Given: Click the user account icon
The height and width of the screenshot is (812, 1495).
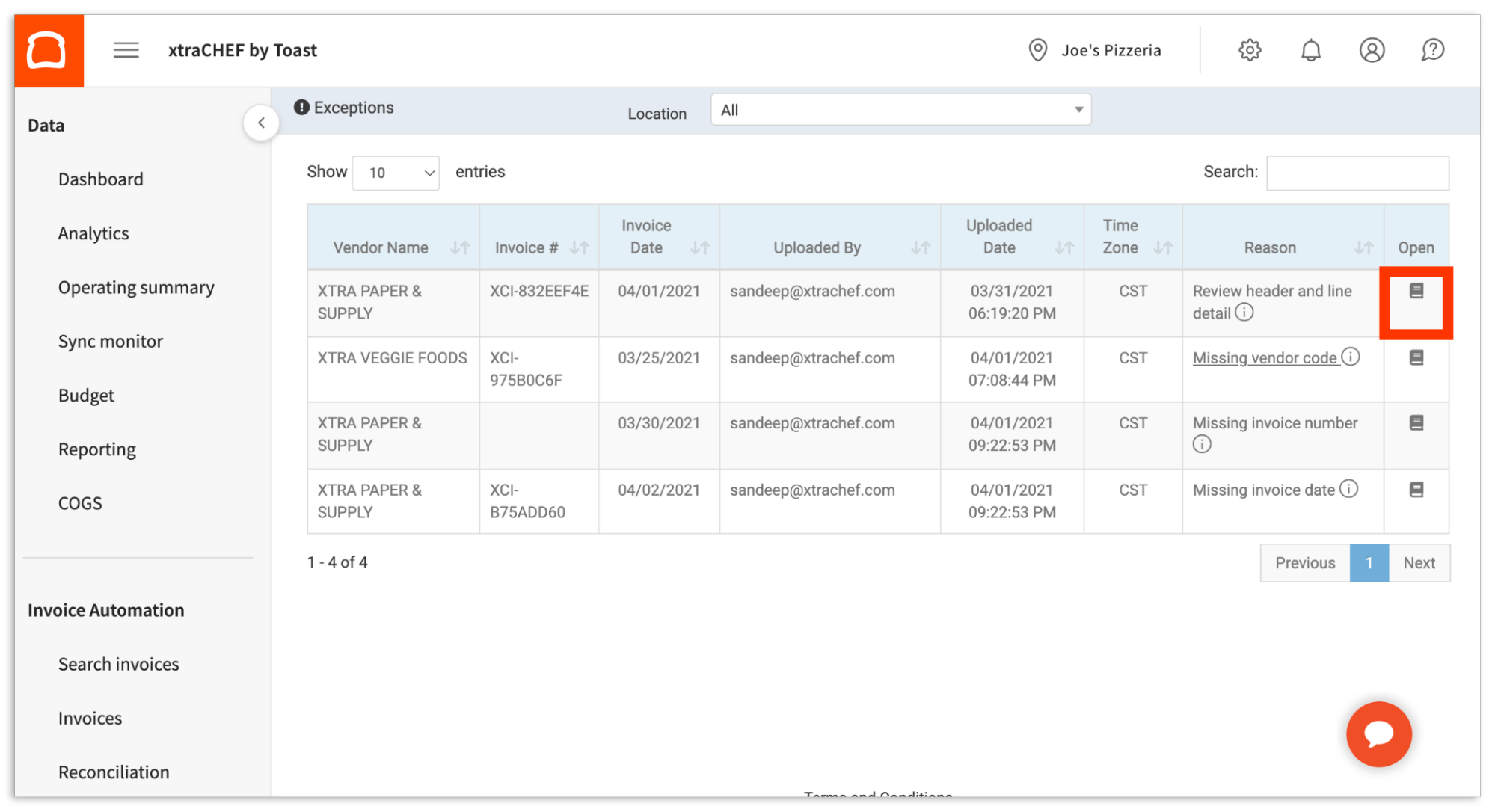Looking at the screenshot, I should pyautogui.click(x=1371, y=50).
